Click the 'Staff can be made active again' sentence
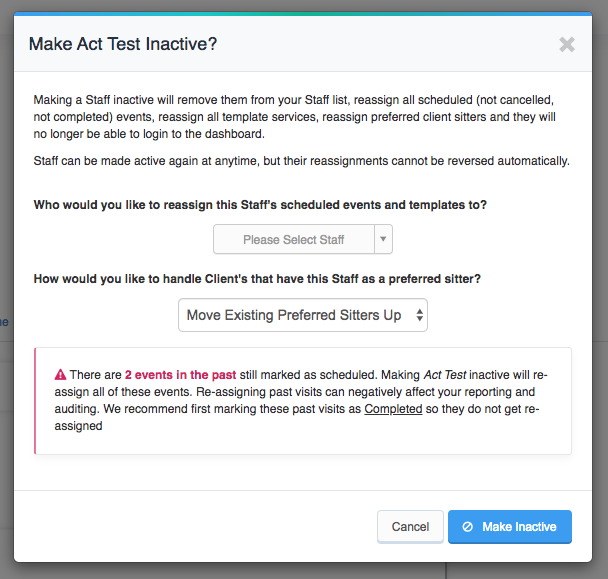608x579 pixels. (x=301, y=161)
